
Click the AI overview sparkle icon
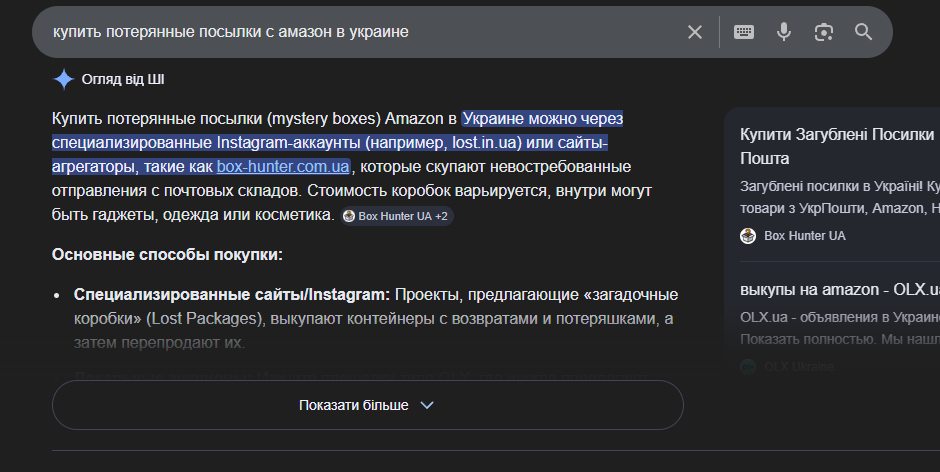point(64,79)
